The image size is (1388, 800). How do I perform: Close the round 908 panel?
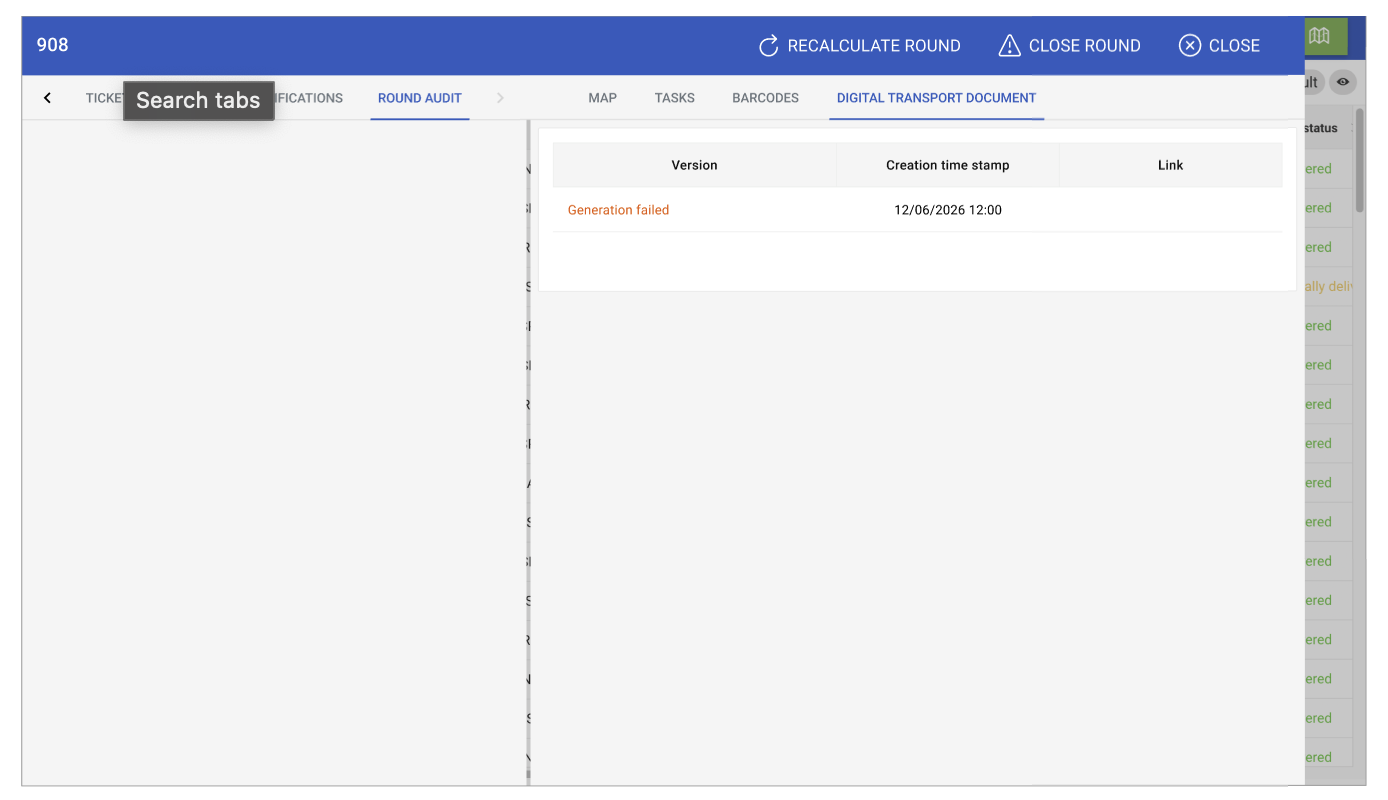(1219, 46)
